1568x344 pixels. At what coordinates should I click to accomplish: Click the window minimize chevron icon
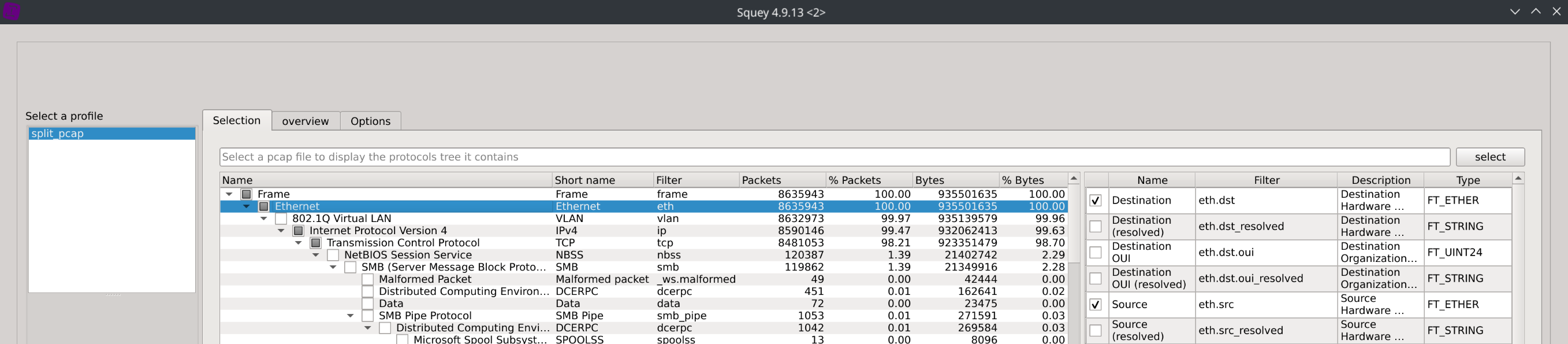pos(1514,12)
